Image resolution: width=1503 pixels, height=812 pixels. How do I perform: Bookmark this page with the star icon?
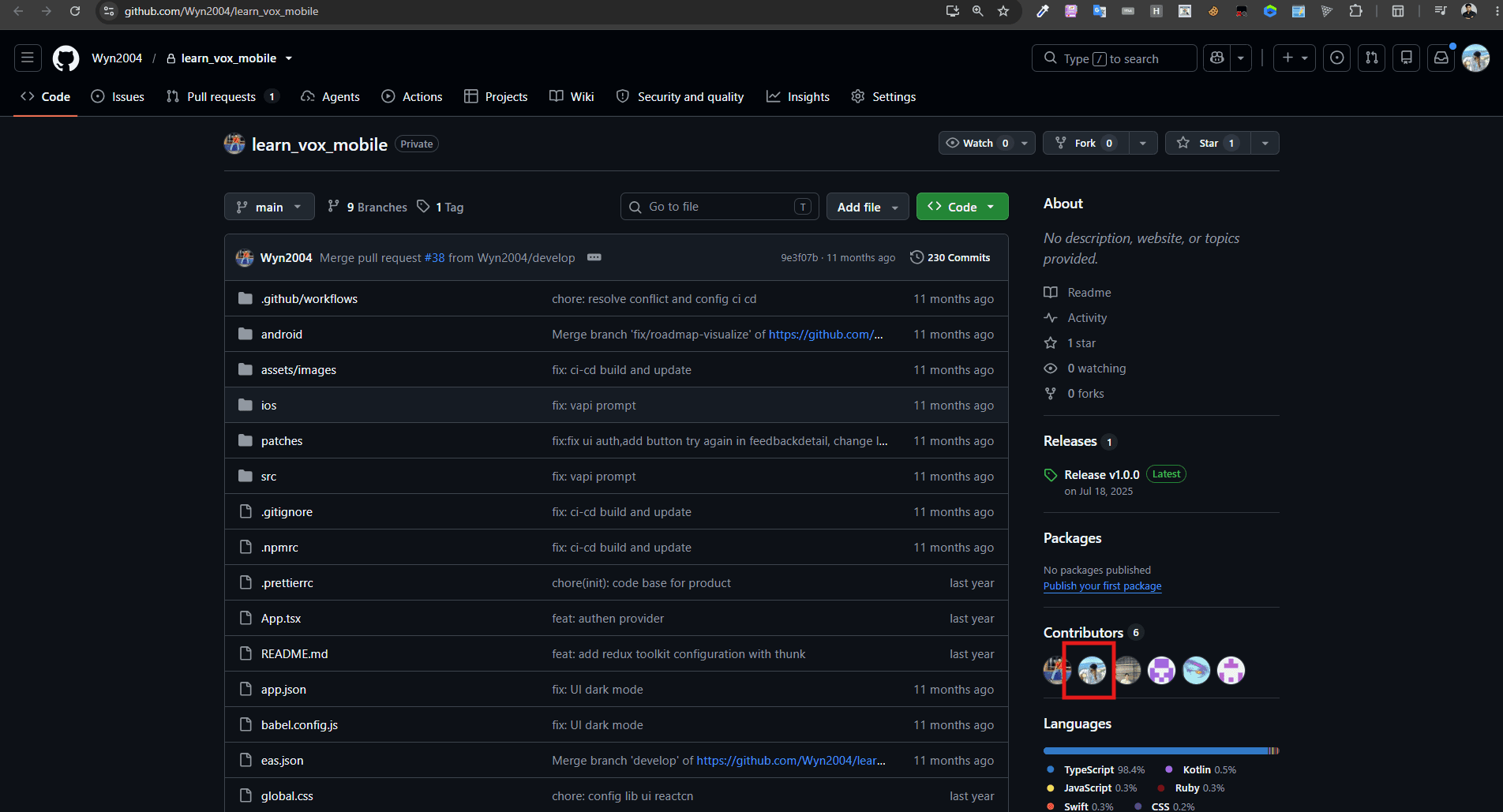[1003, 11]
